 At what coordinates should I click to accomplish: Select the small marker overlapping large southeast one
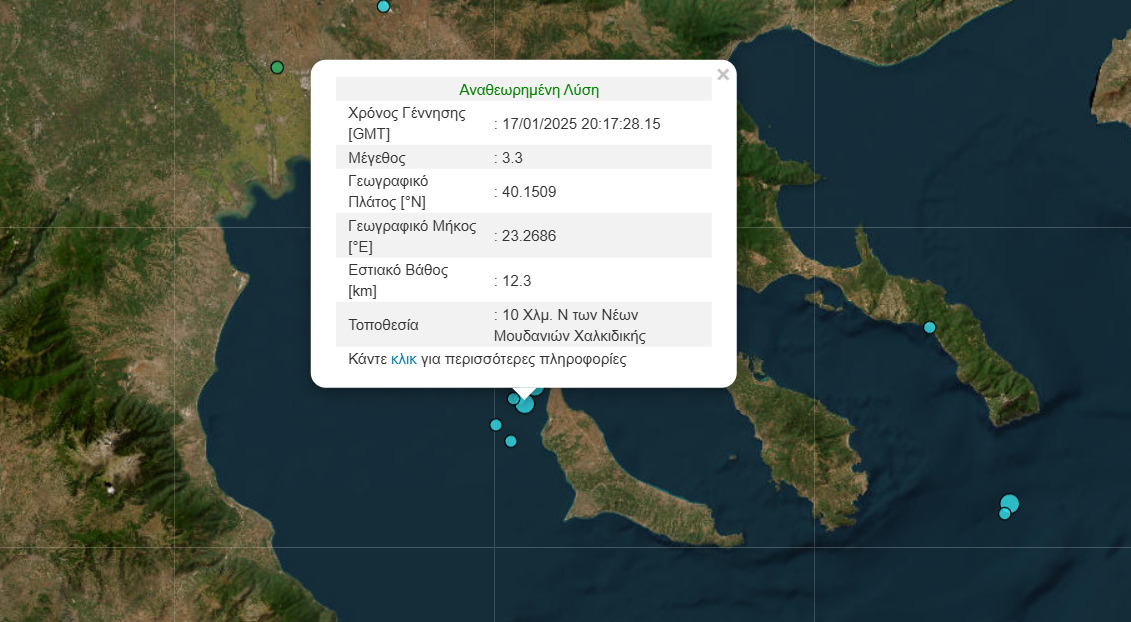pyautogui.click(x=1004, y=514)
